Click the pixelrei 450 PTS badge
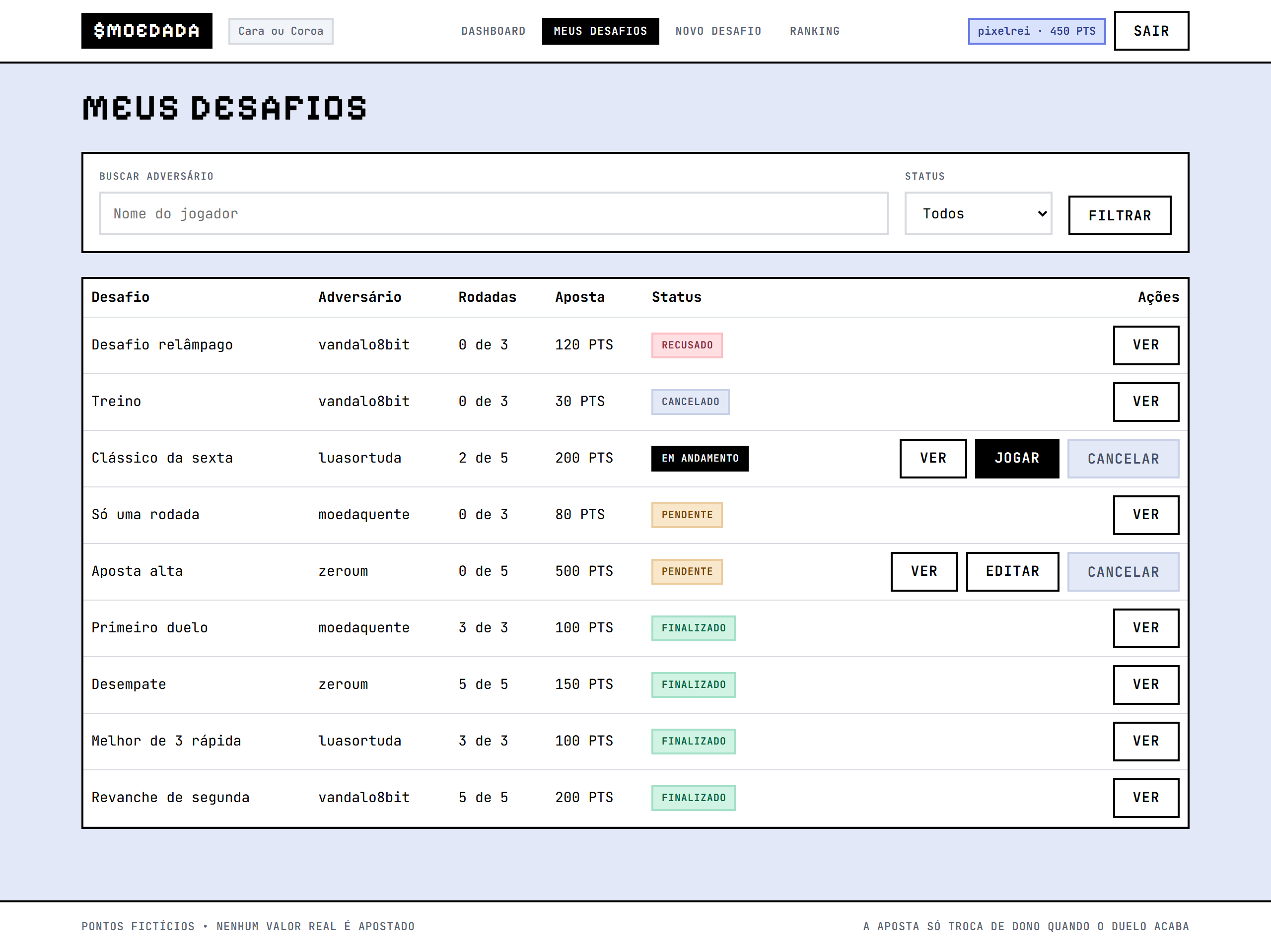The height and width of the screenshot is (952, 1271). [1037, 31]
